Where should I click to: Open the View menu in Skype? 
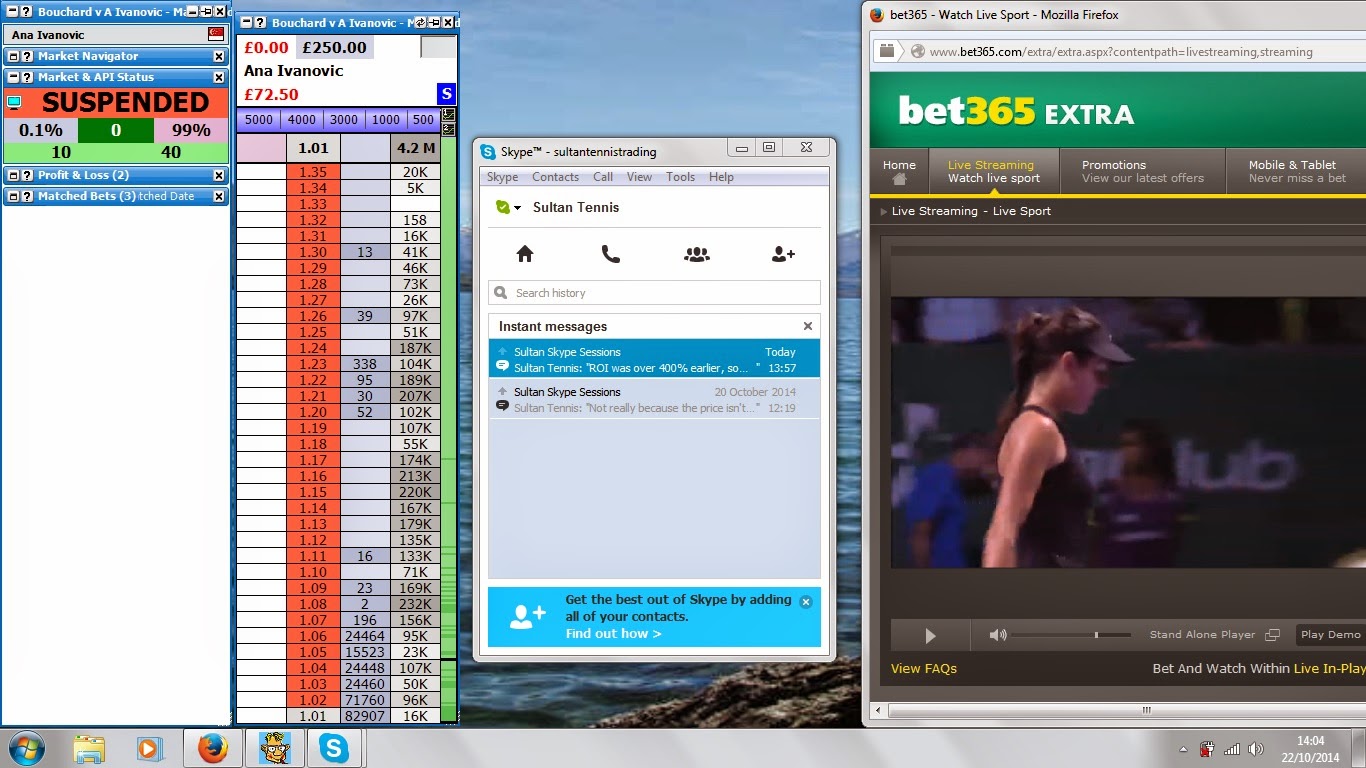pyautogui.click(x=639, y=177)
